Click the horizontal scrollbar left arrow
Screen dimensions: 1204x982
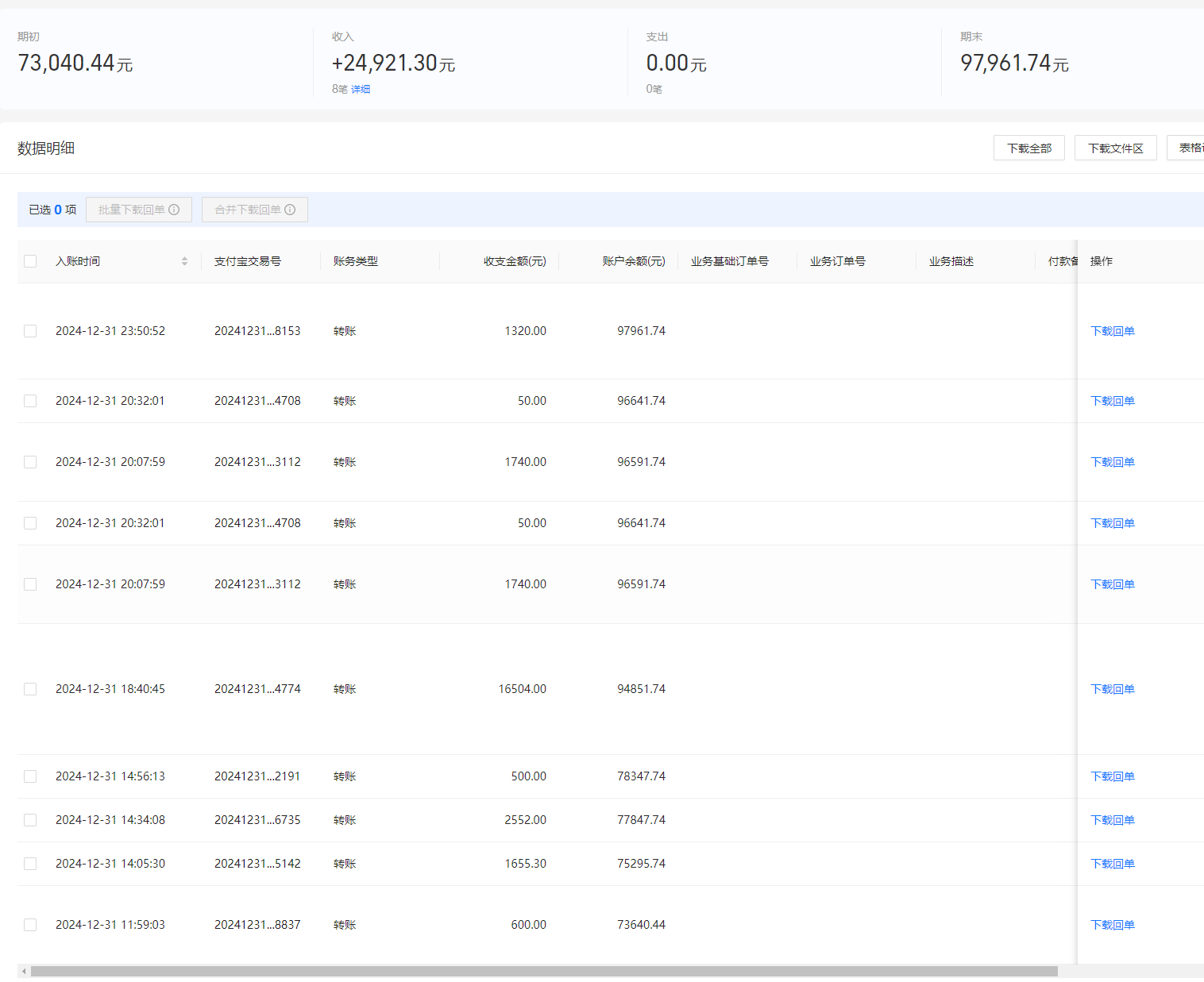pos(24,971)
